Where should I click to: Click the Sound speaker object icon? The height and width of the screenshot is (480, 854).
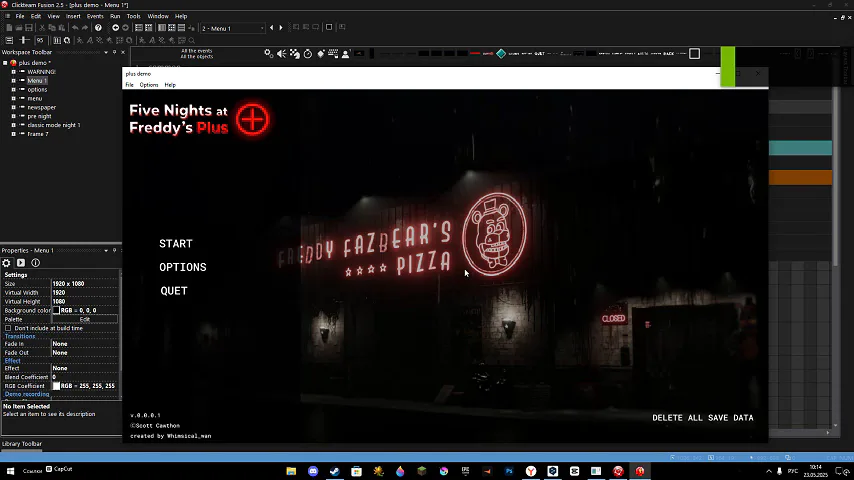pos(282,53)
